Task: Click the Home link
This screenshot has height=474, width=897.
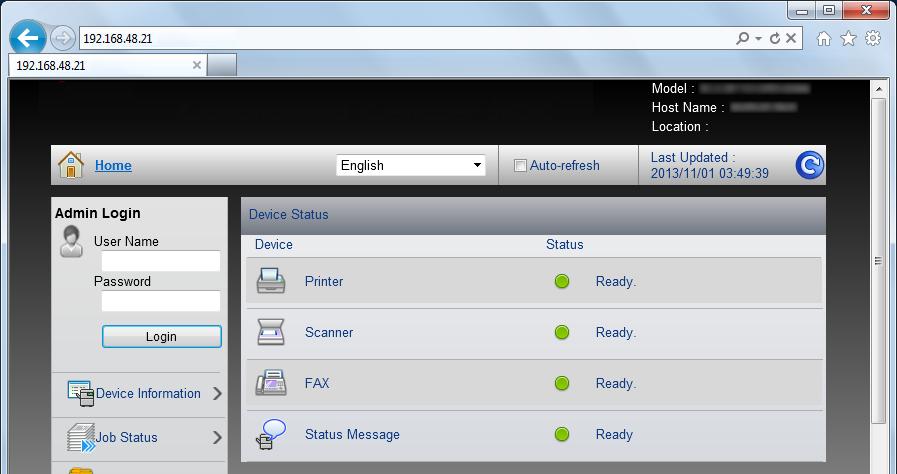Action: (x=113, y=165)
